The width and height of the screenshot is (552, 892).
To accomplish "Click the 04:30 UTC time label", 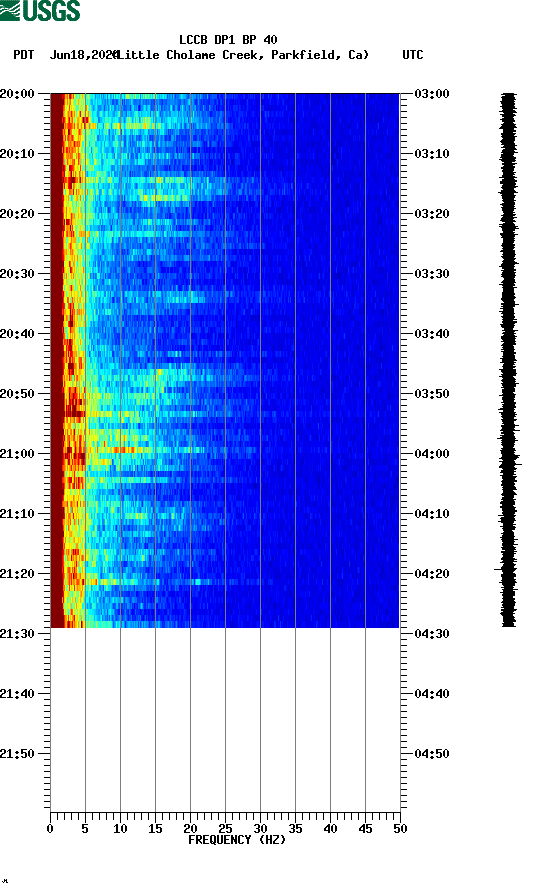I will (x=432, y=634).
